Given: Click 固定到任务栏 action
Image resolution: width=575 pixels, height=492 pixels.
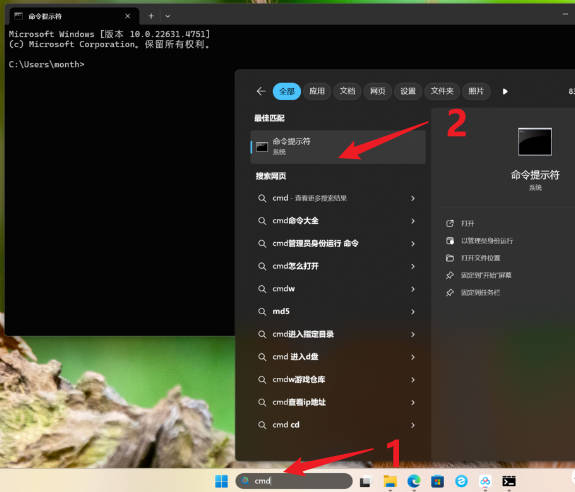Looking at the screenshot, I should (x=472, y=293).
